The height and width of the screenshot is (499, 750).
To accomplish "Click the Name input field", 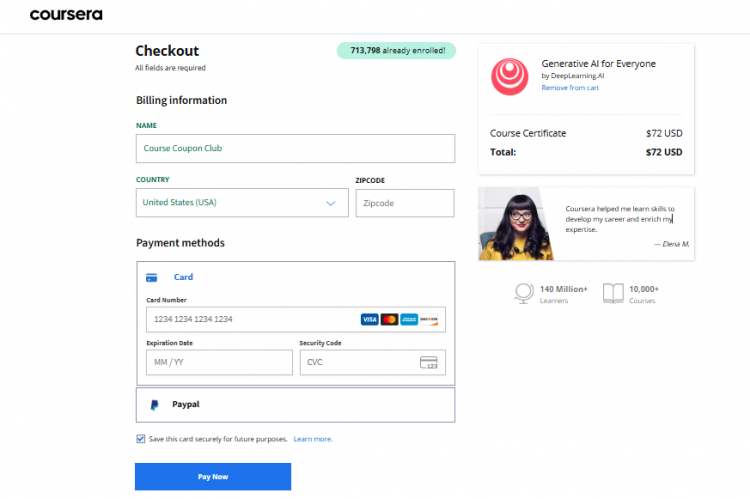I will tap(295, 148).
